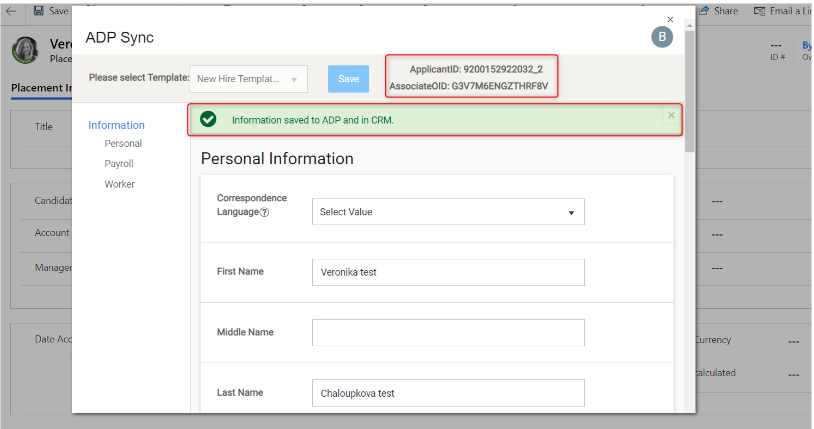Click the ADP Sync dialog title
814x429 pixels.
pyautogui.click(x=119, y=37)
